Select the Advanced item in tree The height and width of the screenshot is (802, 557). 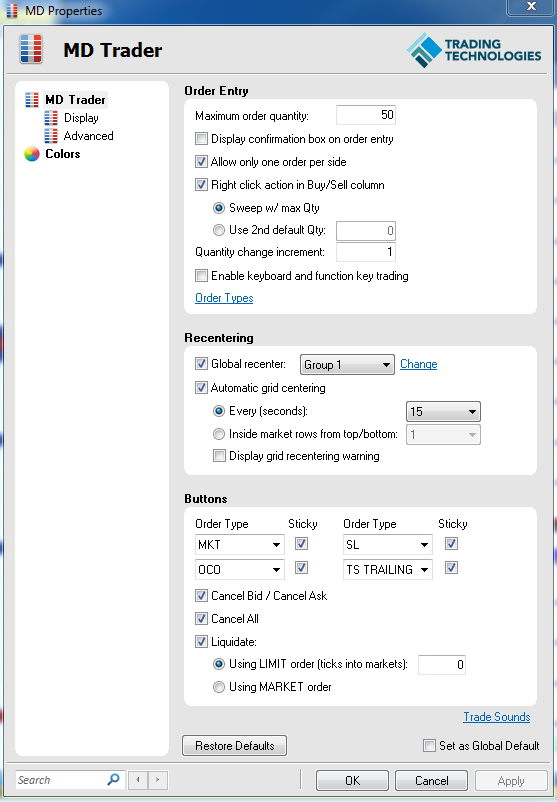88,136
